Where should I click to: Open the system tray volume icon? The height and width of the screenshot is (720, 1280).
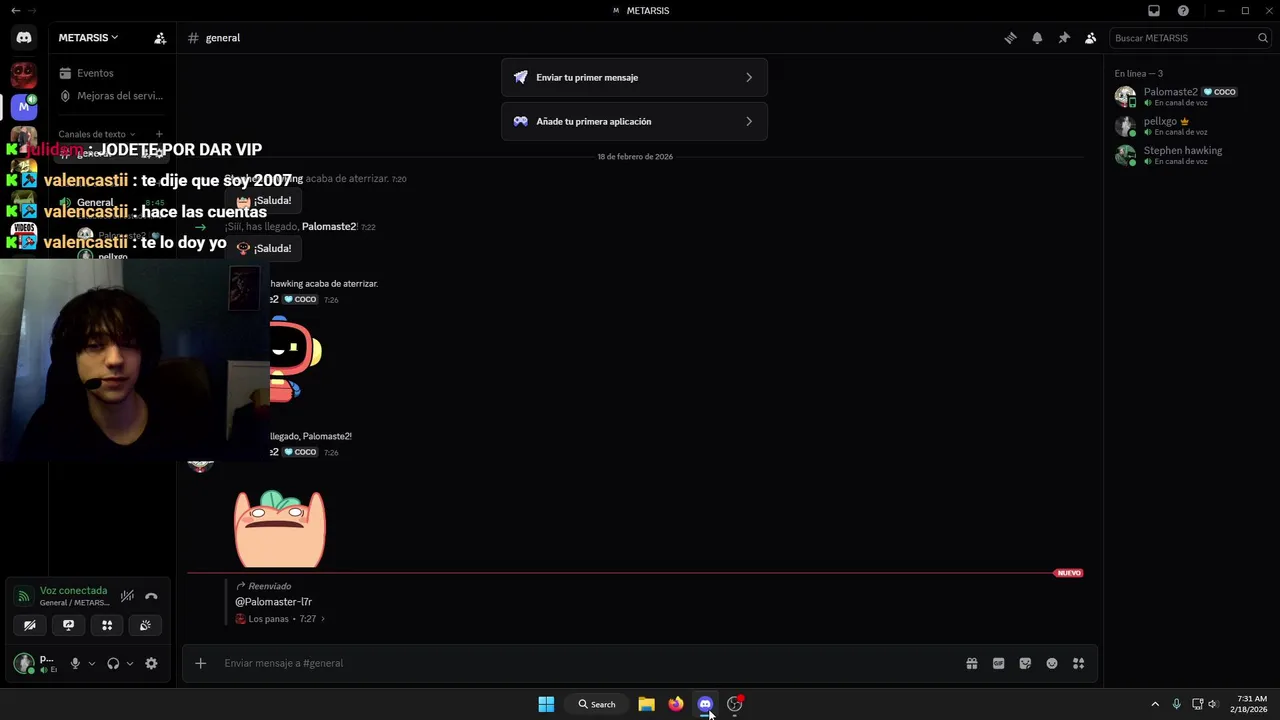pos(1213,704)
